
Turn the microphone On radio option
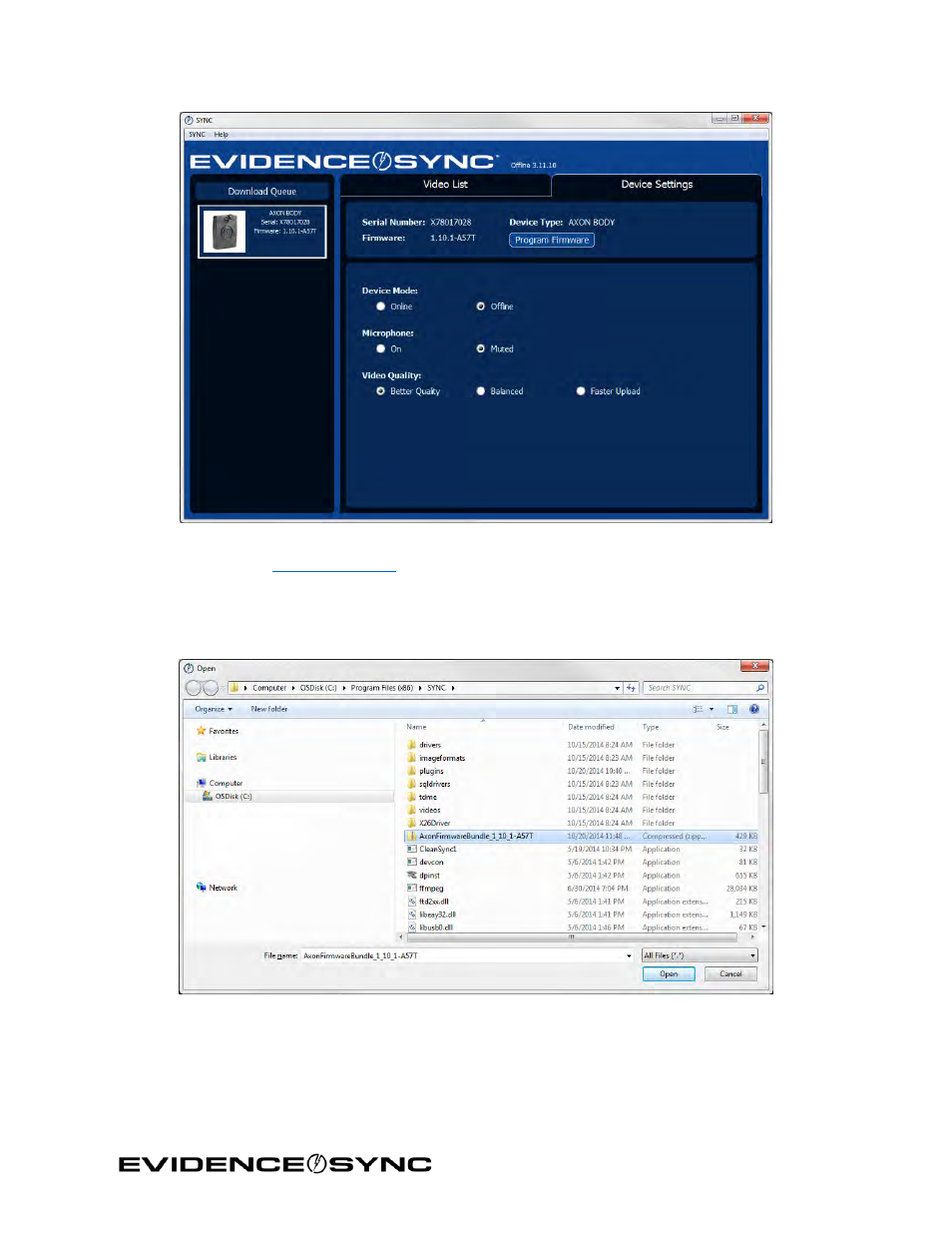click(380, 348)
